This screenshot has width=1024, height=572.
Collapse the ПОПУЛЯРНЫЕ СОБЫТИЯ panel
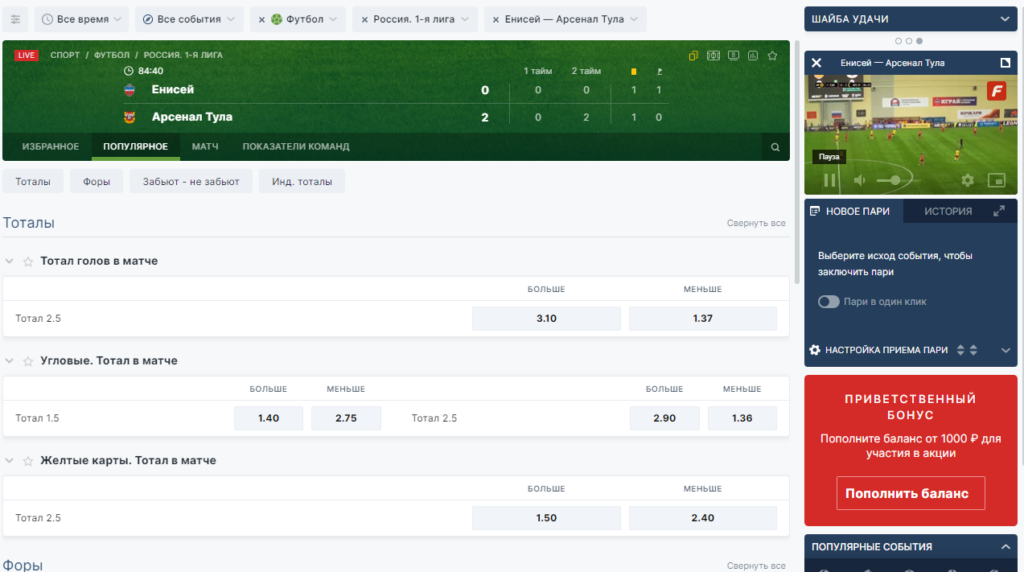tap(1005, 547)
